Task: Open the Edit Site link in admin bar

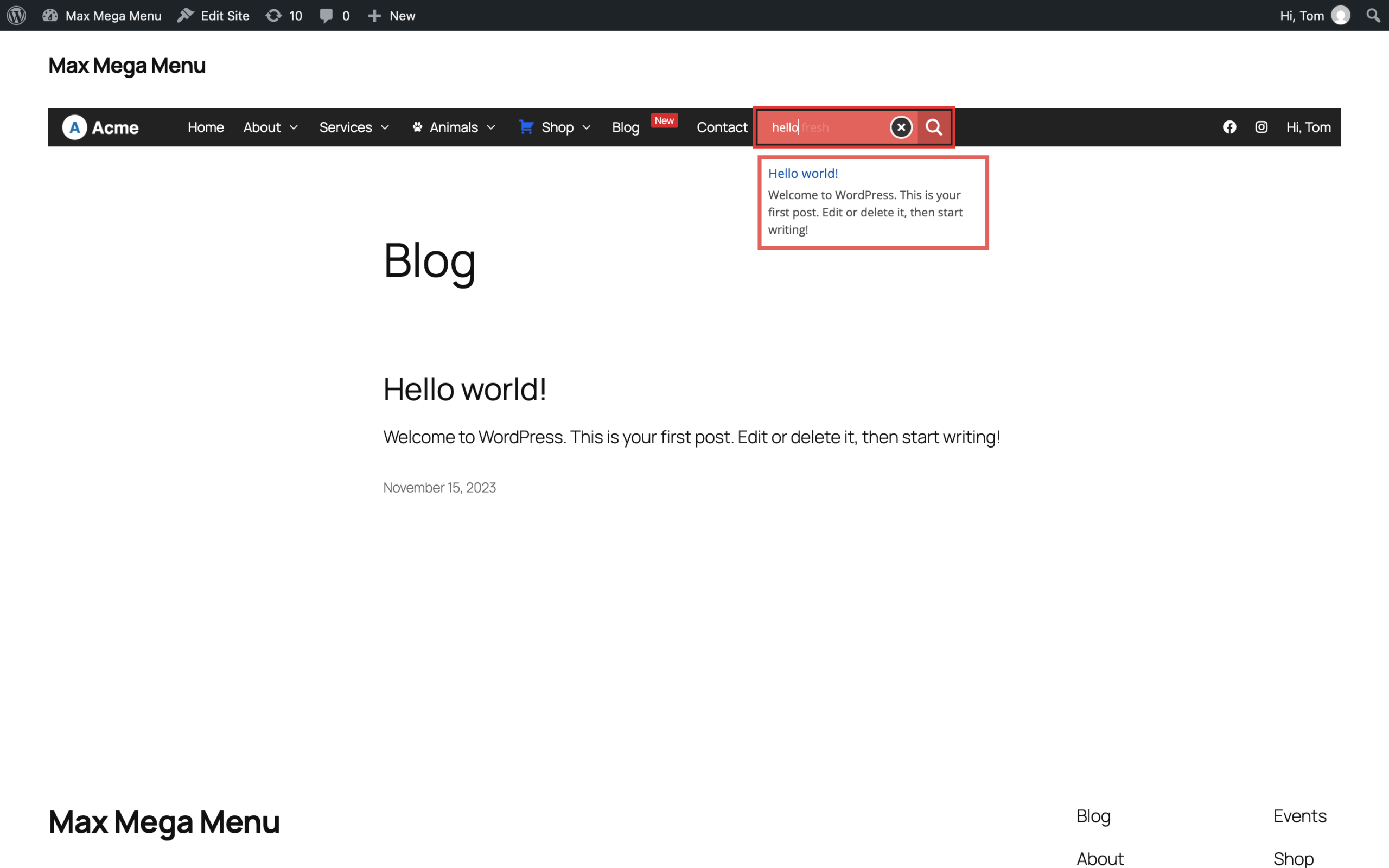Action: (214, 16)
